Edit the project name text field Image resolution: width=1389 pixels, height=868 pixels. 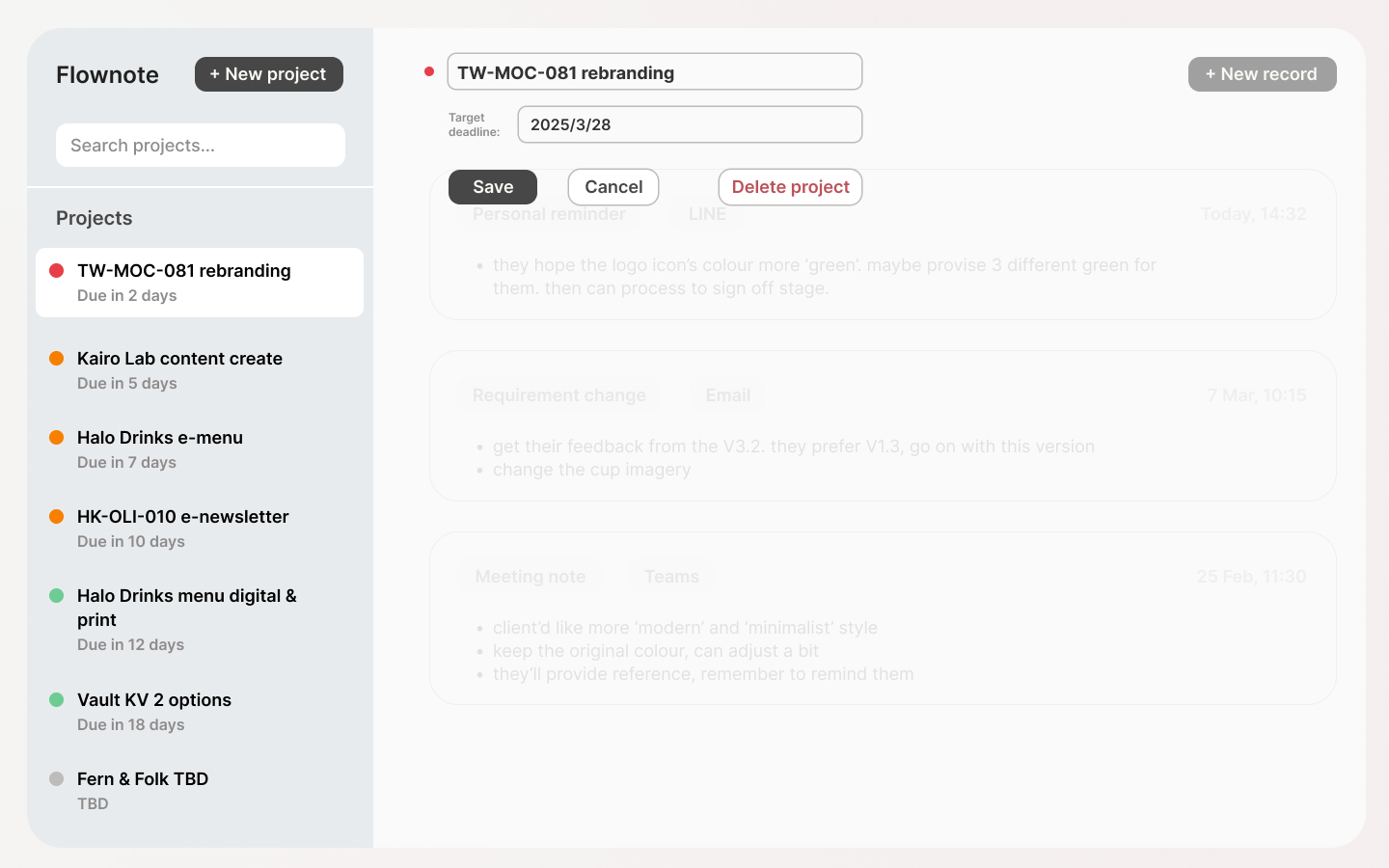click(x=654, y=72)
